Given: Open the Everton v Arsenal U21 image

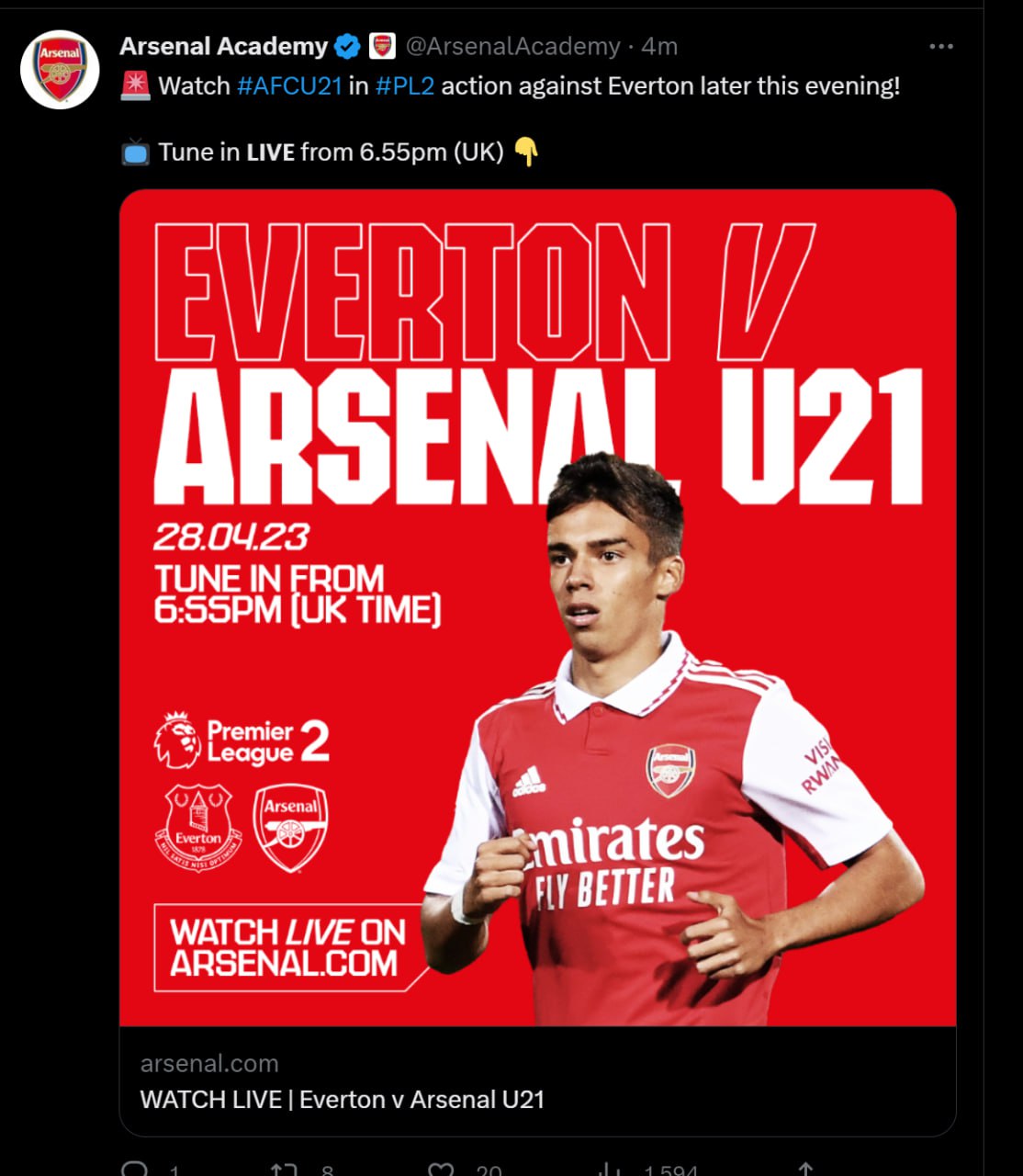Looking at the screenshot, I should pos(538,607).
